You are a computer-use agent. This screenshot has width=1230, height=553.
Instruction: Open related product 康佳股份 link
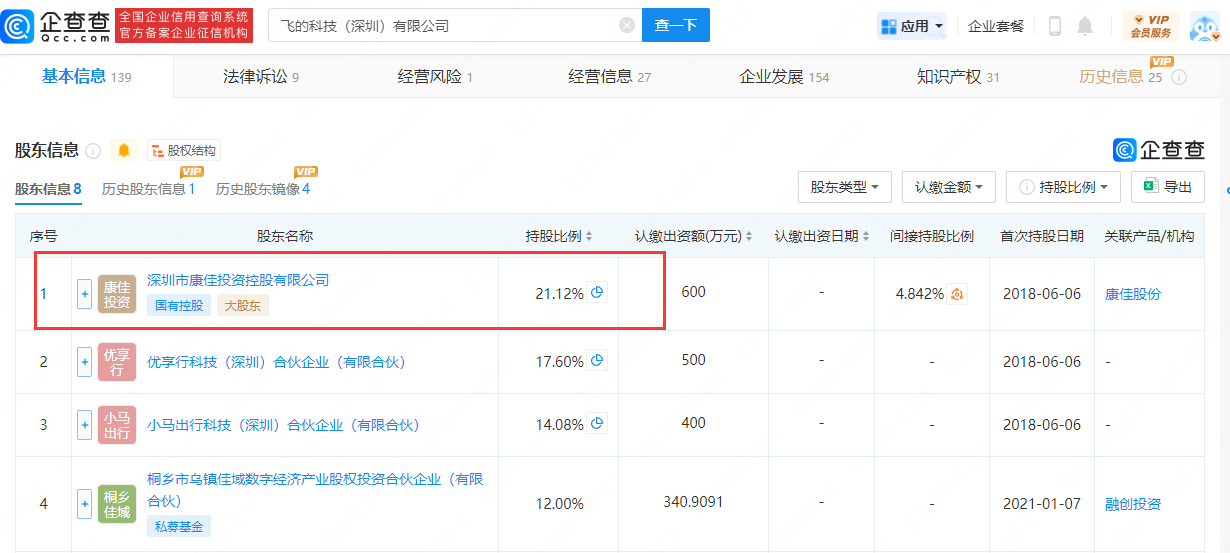tap(1133, 294)
